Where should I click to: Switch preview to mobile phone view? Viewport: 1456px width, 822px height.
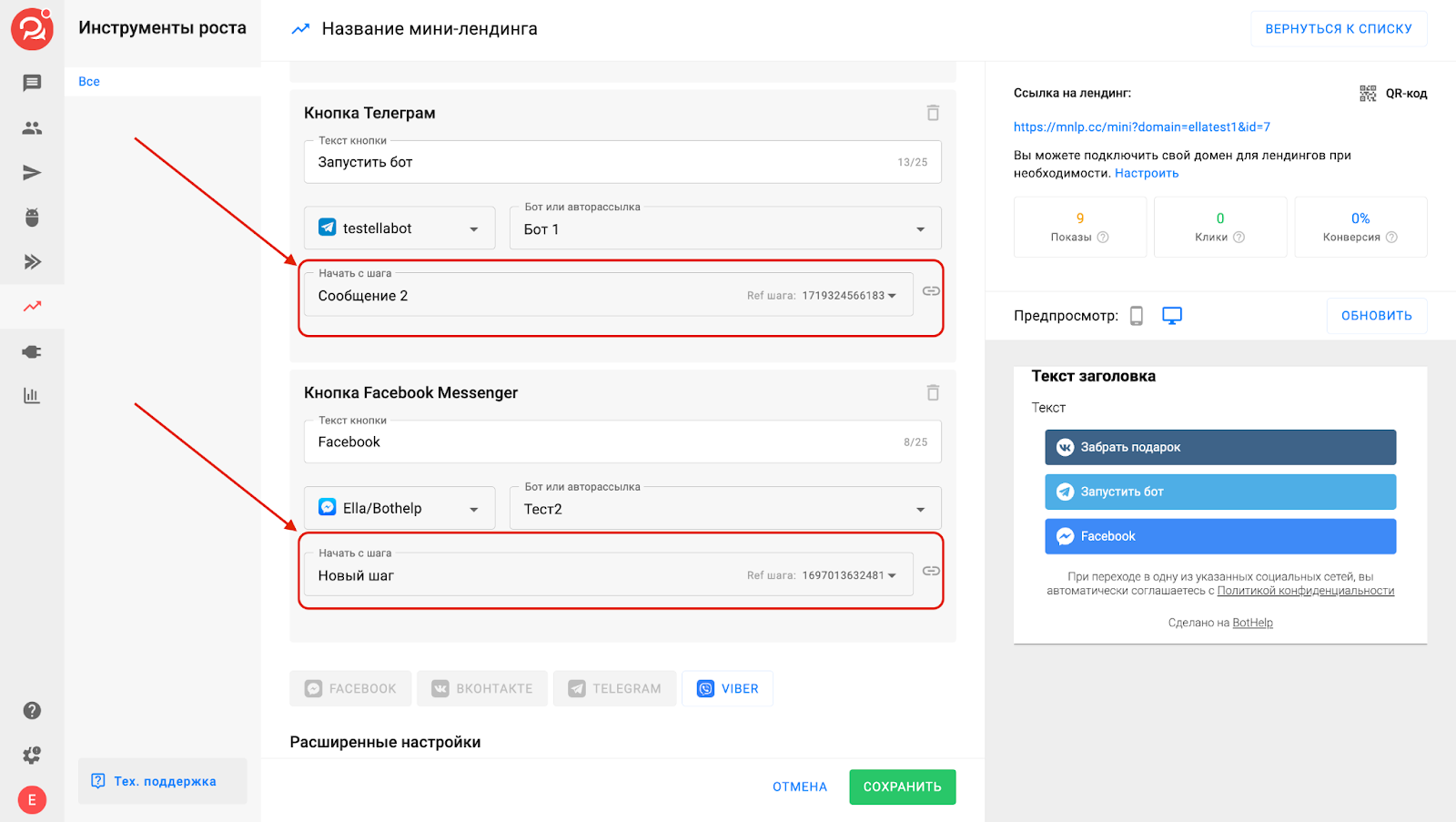(1136, 316)
